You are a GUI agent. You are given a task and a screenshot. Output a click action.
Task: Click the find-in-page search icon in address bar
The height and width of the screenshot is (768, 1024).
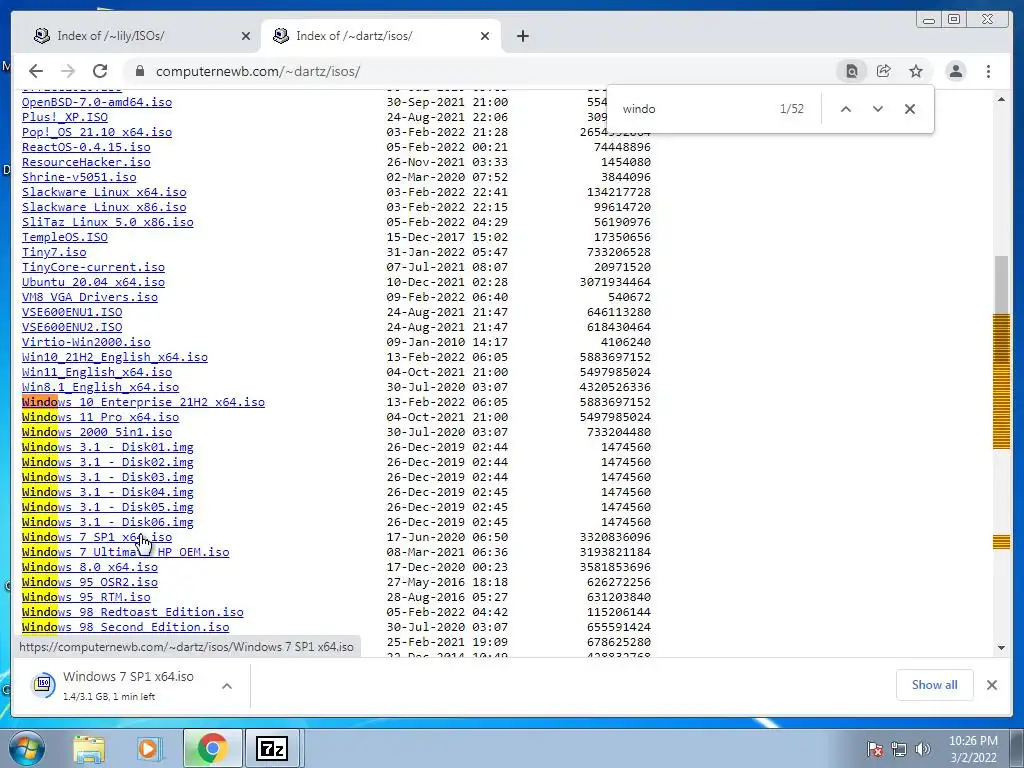click(x=852, y=71)
